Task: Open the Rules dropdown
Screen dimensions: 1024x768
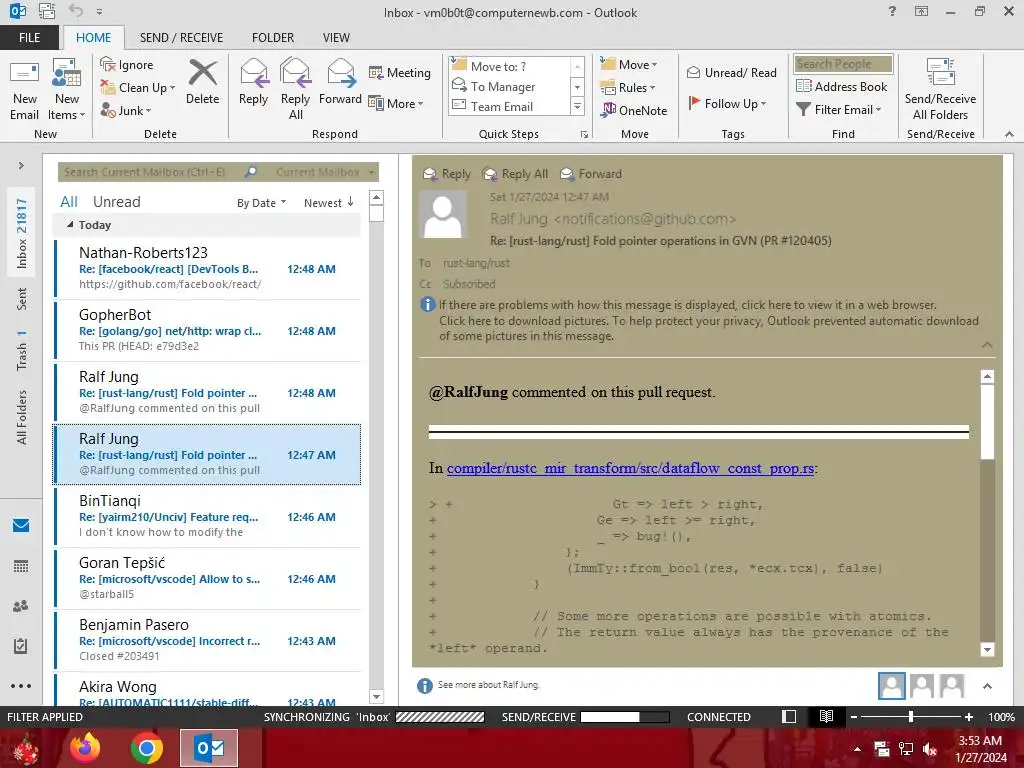Action: click(x=628, y=88)
